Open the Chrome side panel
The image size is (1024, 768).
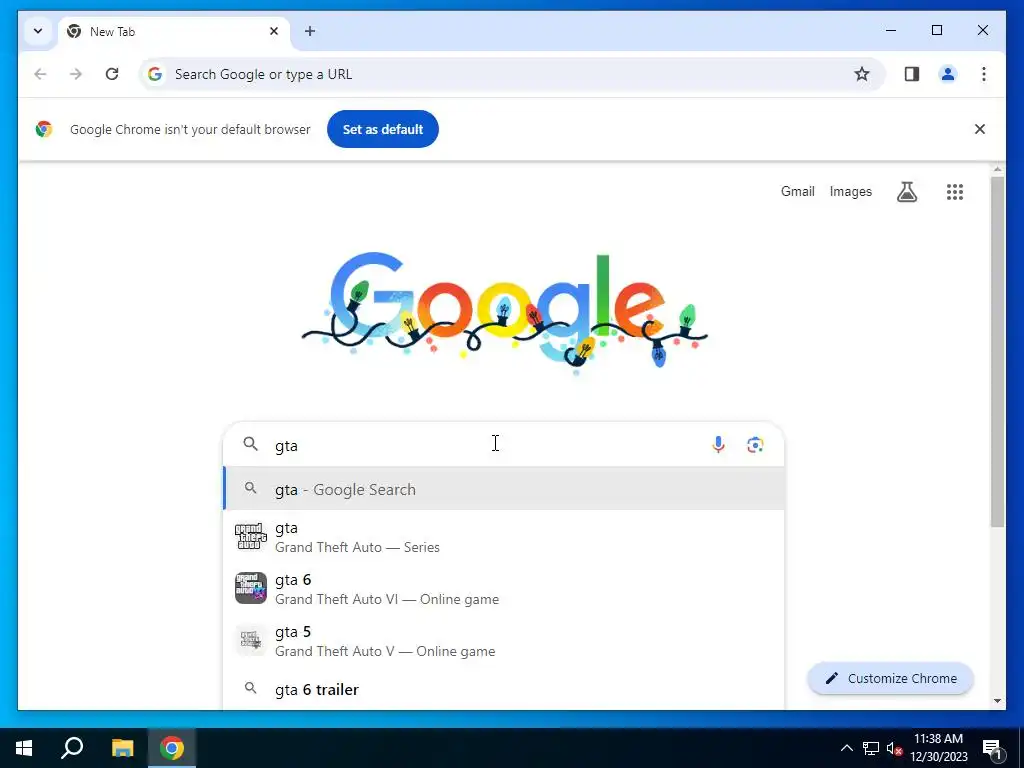click(912, 74)
